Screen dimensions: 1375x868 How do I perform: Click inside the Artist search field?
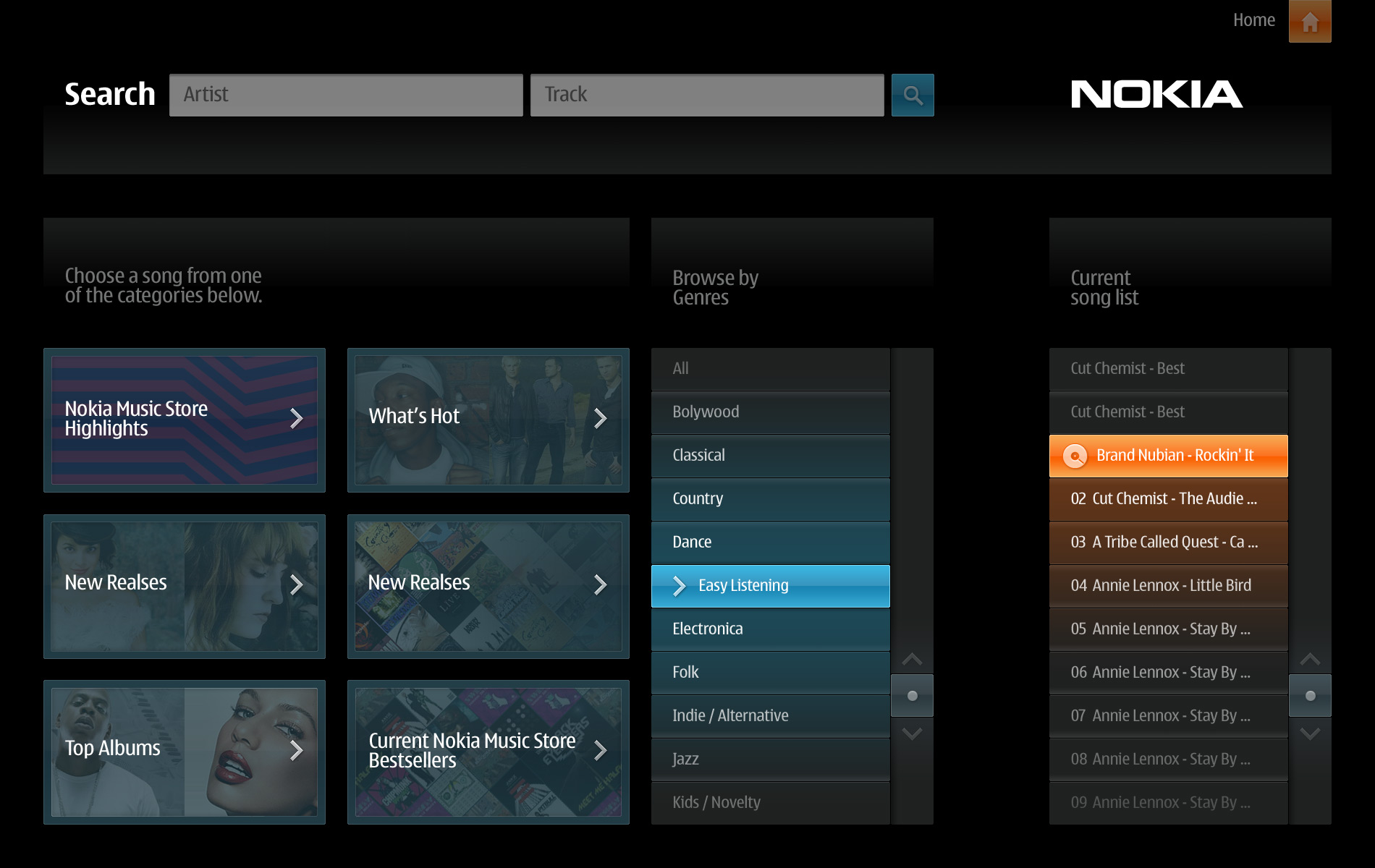(x=346, y=94)
